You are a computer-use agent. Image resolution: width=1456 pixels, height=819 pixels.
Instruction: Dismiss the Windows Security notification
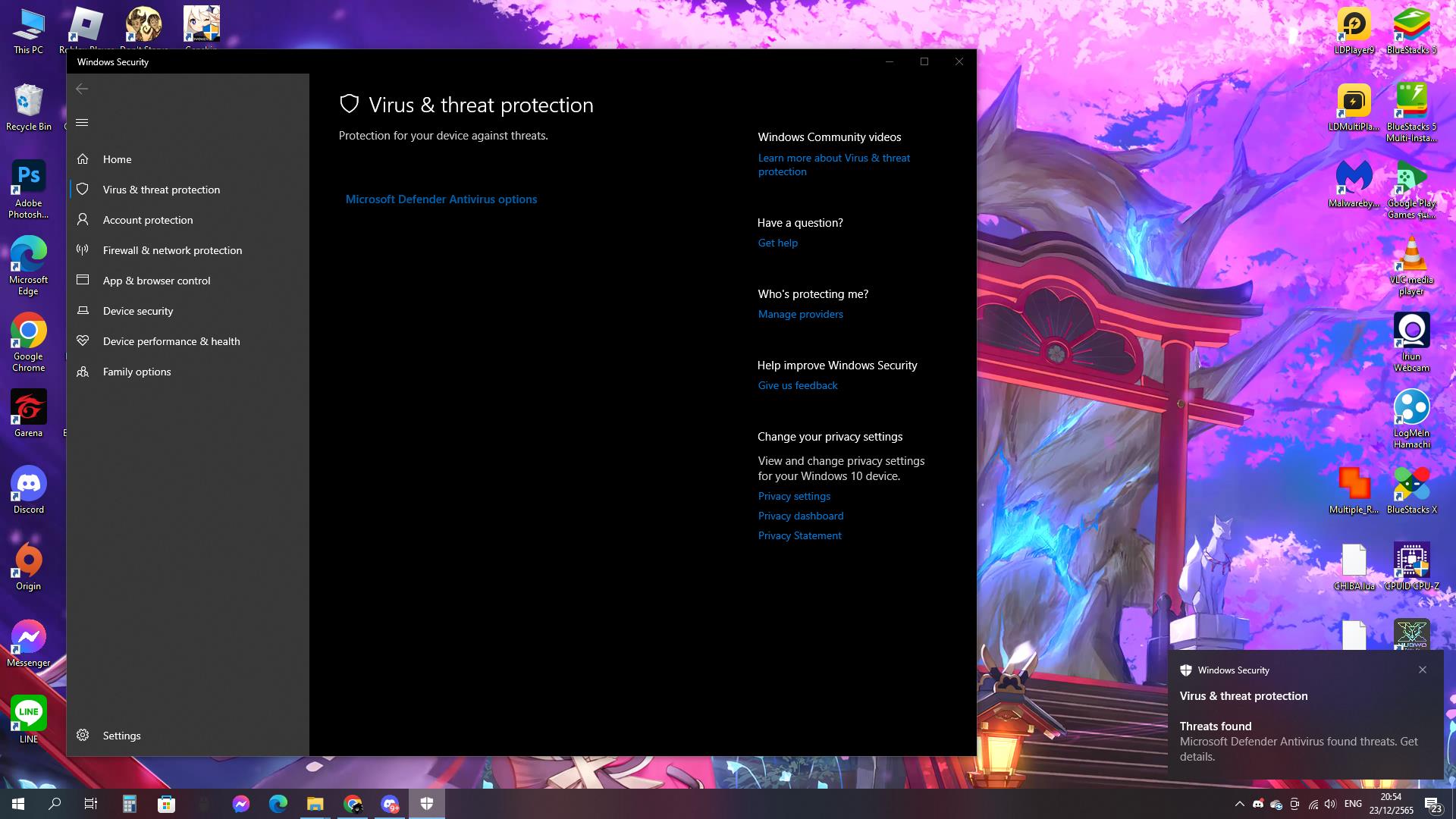coord(1422,670)
